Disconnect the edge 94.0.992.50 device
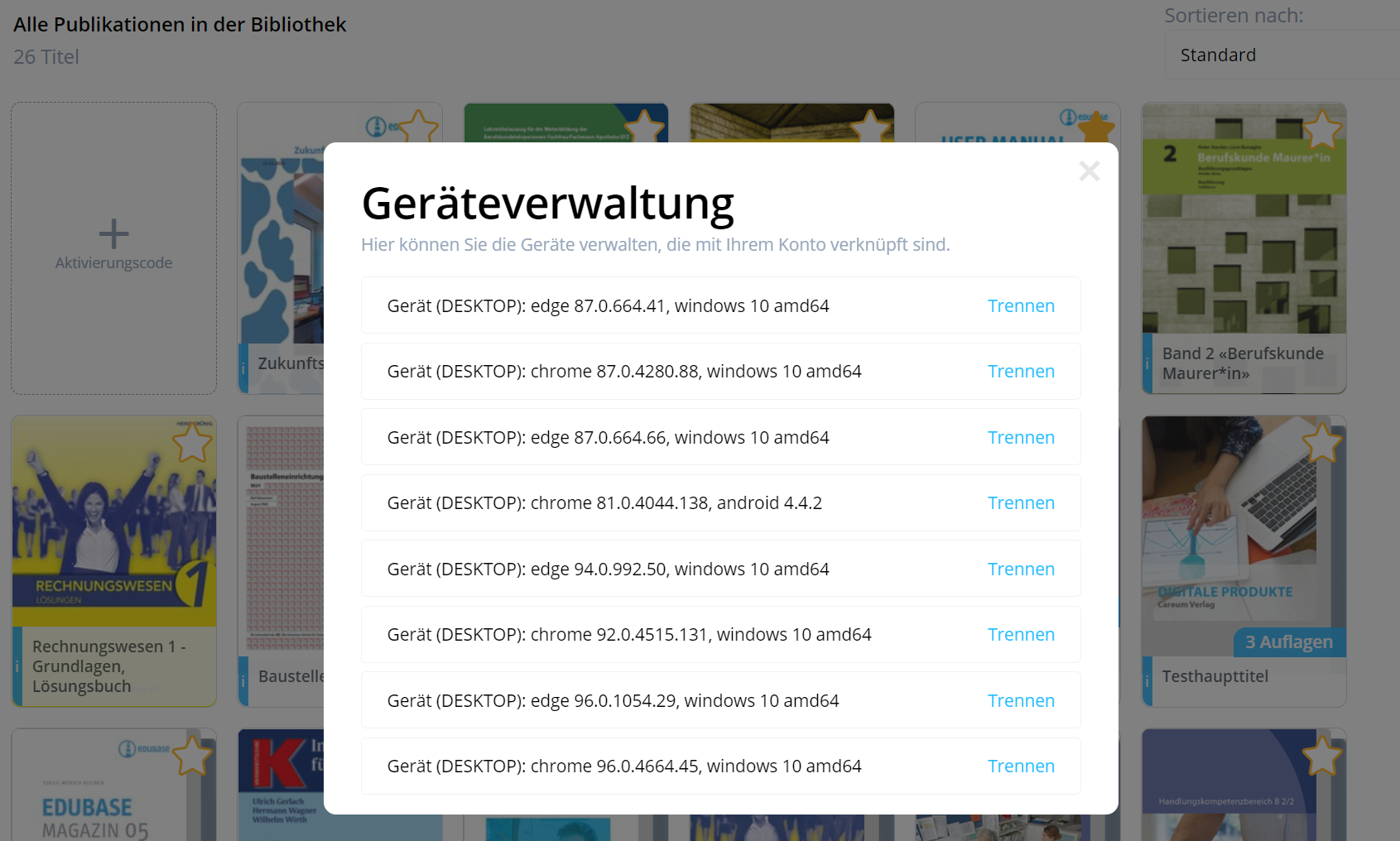 click(1021, 569)
